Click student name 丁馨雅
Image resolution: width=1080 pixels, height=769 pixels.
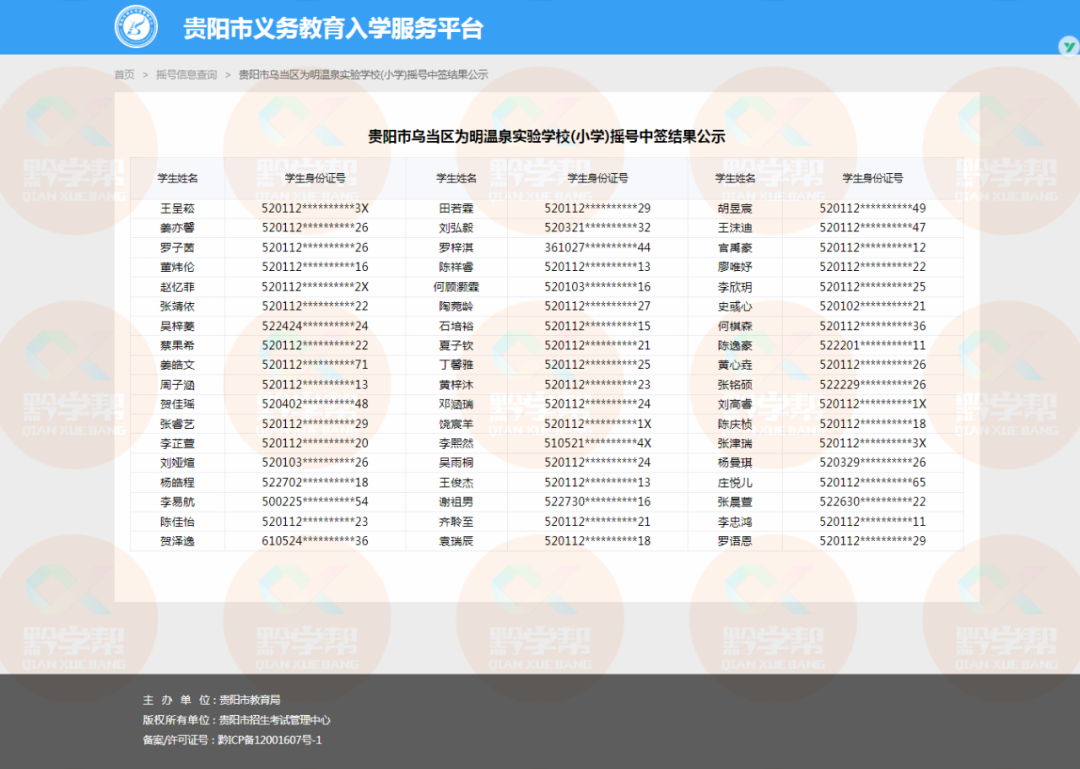456,365
